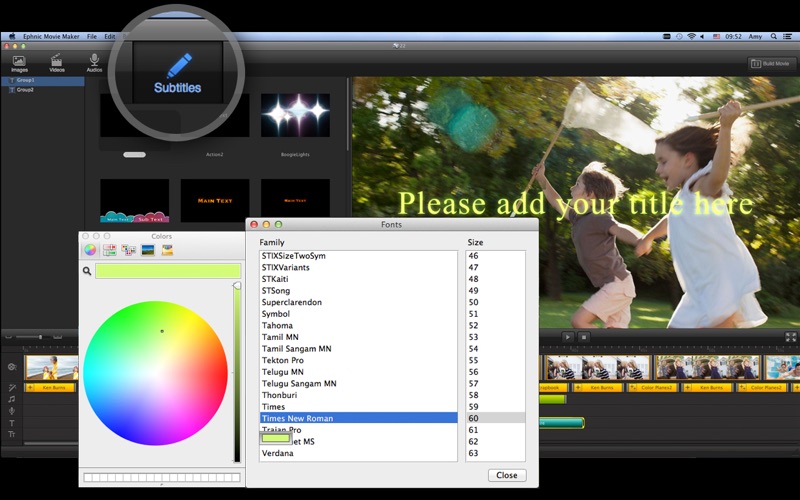Select STKaiti font family

pyautogui.click(x=359, y=279)
